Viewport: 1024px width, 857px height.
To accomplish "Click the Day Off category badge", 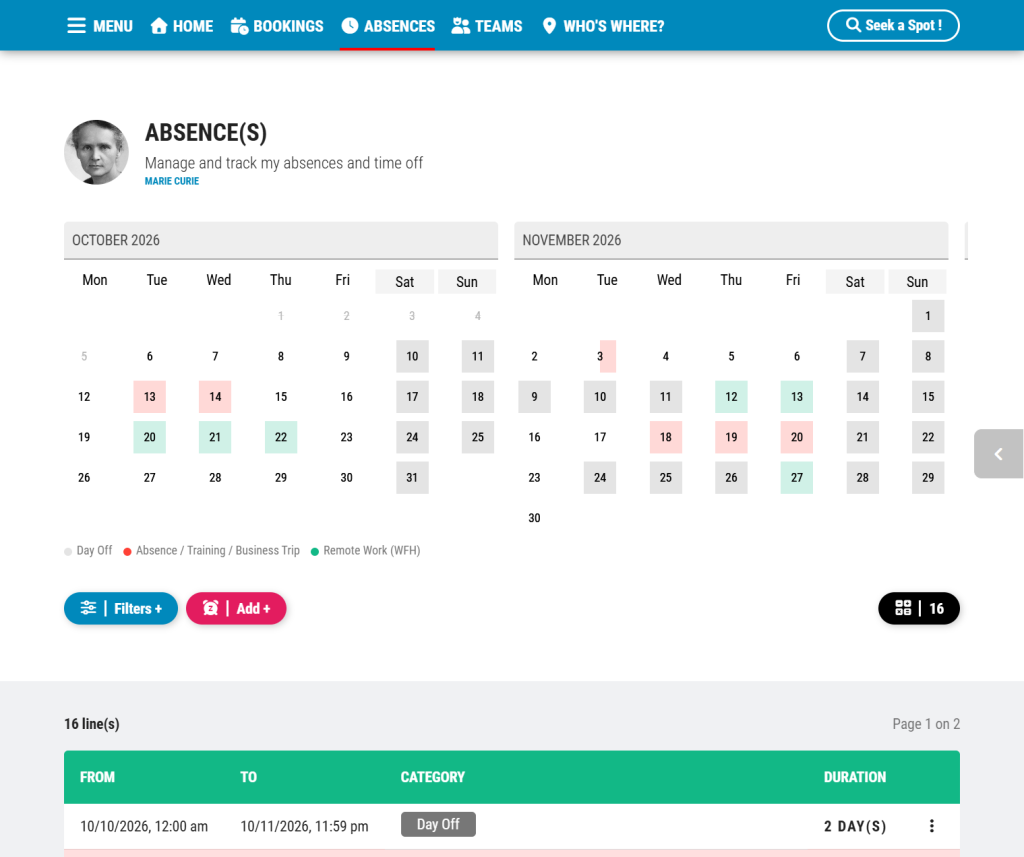I will pyautogui.click(x=438, y=824).
